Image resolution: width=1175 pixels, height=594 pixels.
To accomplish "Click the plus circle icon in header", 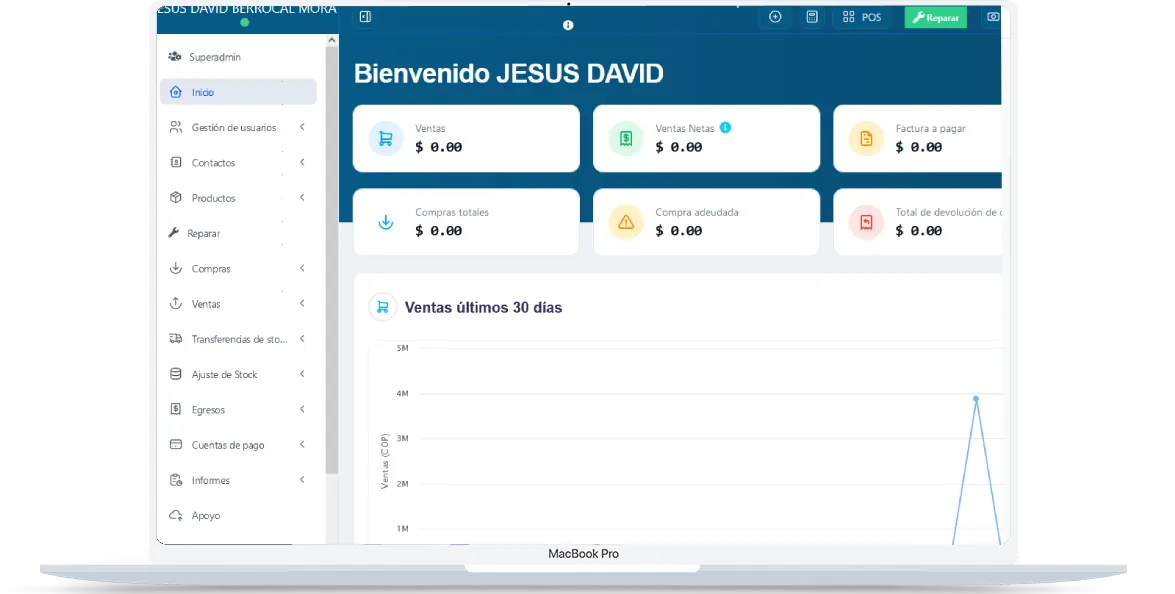I will tap(775, 17).
